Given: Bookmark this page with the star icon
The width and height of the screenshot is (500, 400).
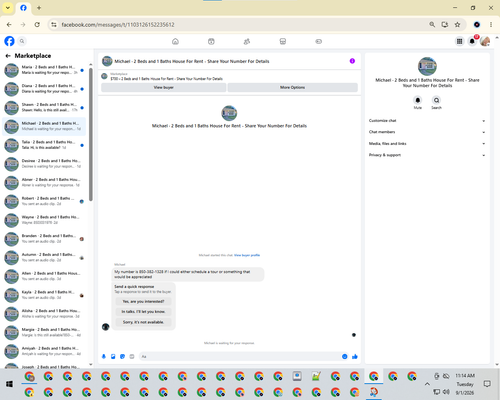Looking at the screenshot, I should (457, 25).
